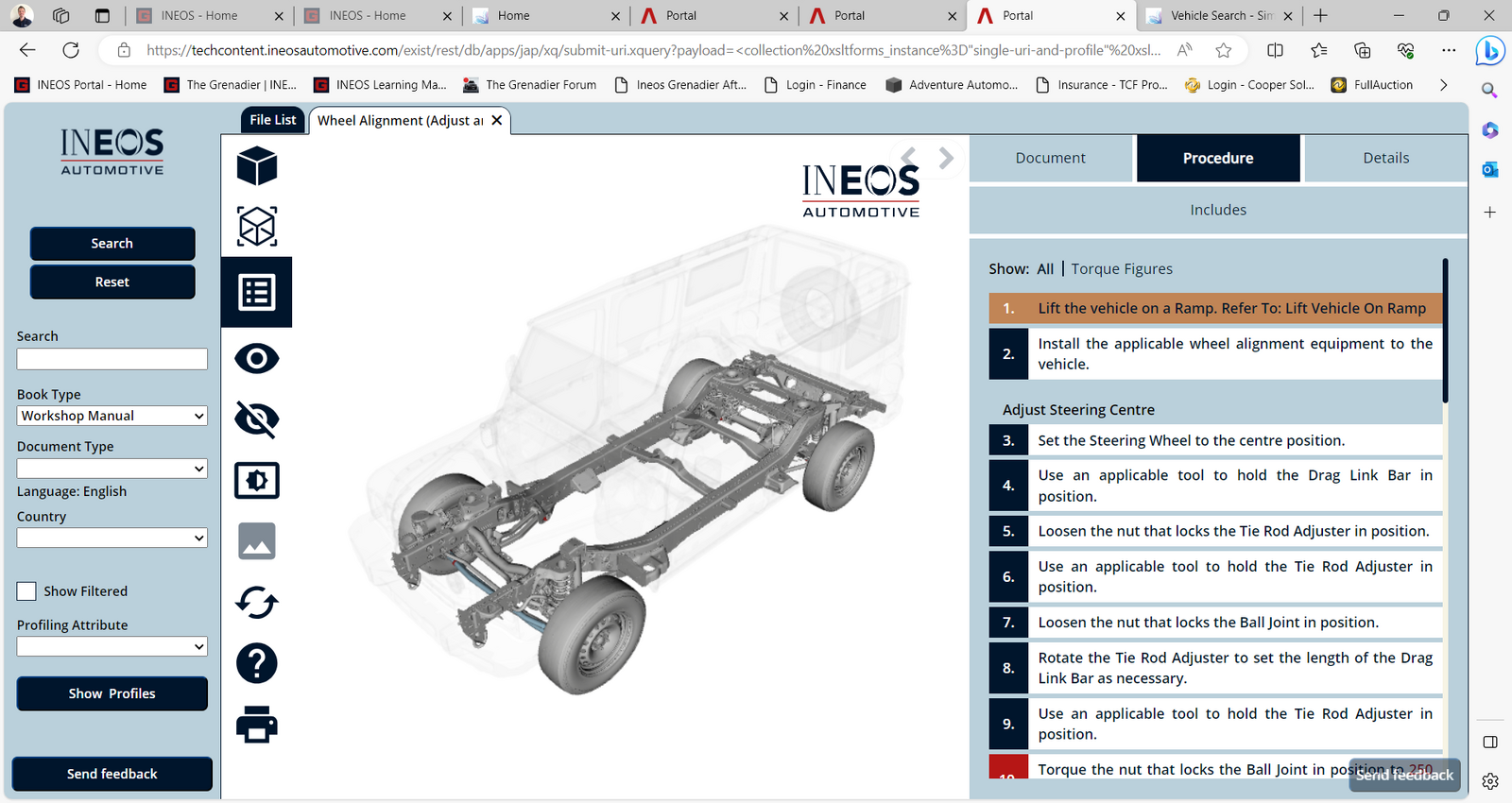Click the Show Profiles button
The height and width of the screenshot is (803, 1512).
[112, 693]
